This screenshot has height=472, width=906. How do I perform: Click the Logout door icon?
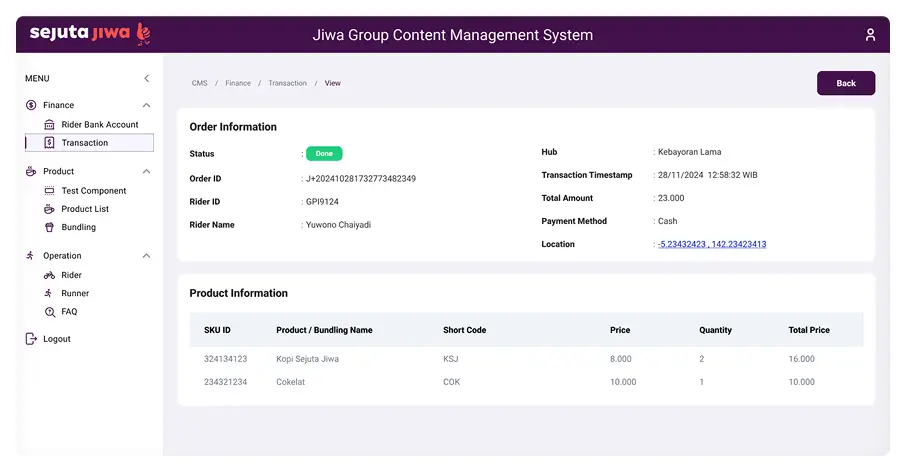click(x=31, y=339)
